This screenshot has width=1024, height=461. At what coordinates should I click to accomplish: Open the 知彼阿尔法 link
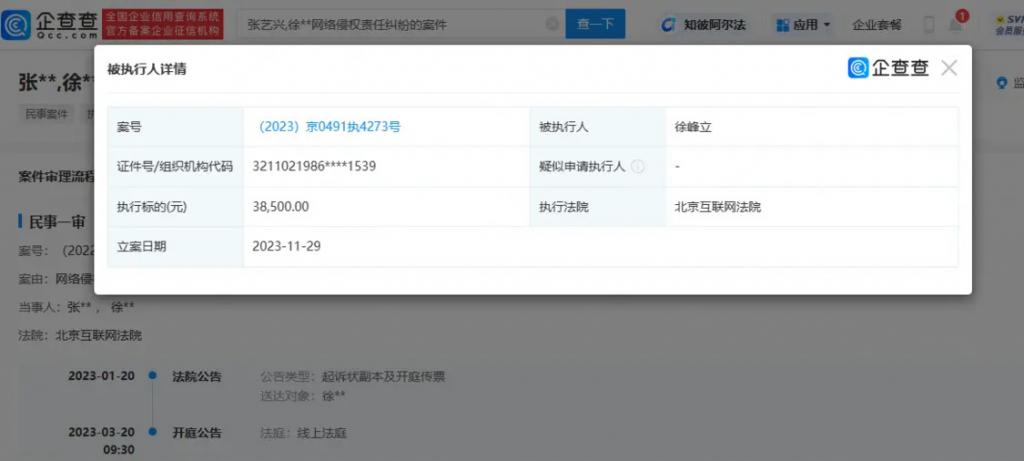tap(704, 24)
